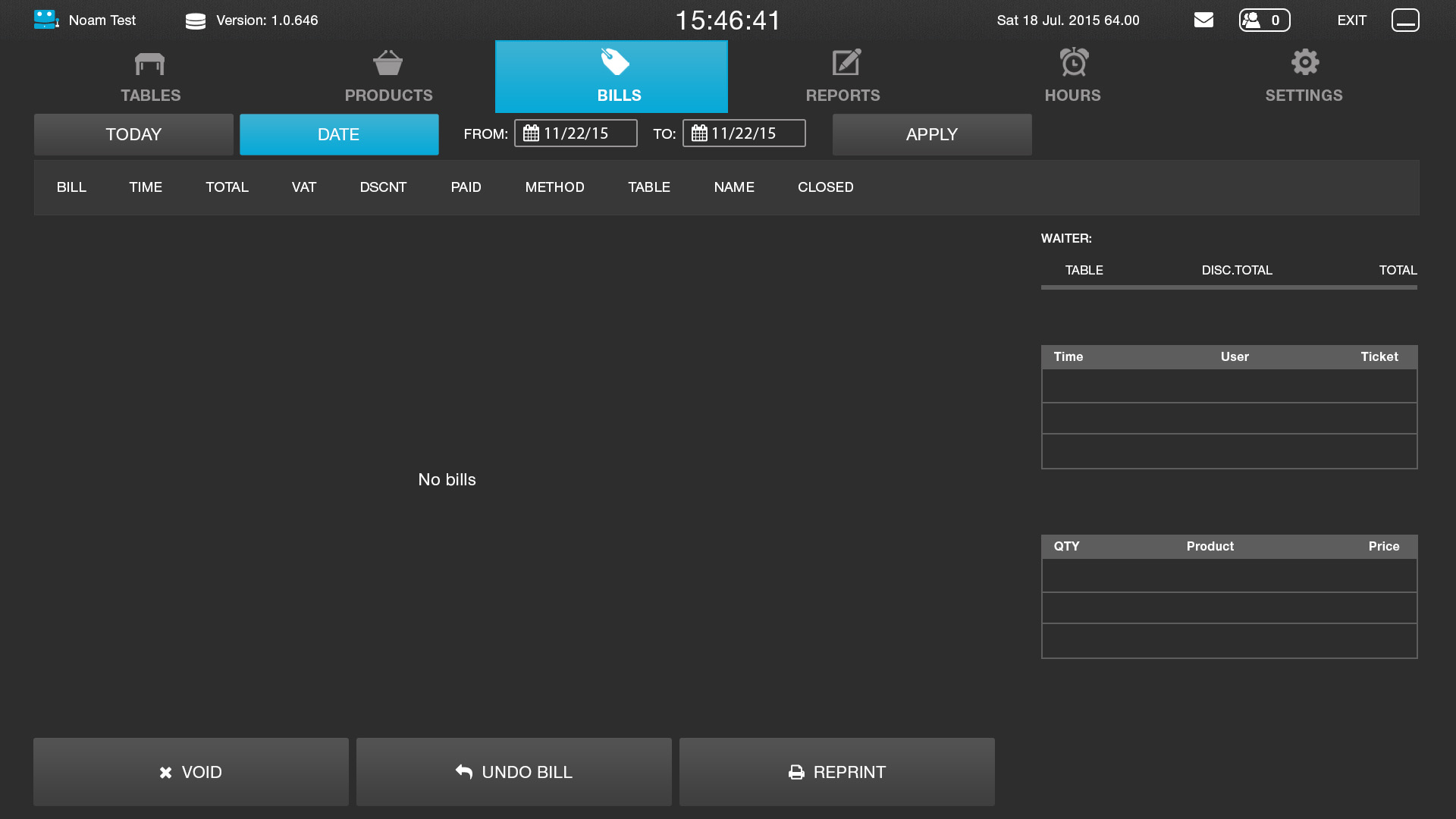Click the database version icon

[x=196, y=21]
